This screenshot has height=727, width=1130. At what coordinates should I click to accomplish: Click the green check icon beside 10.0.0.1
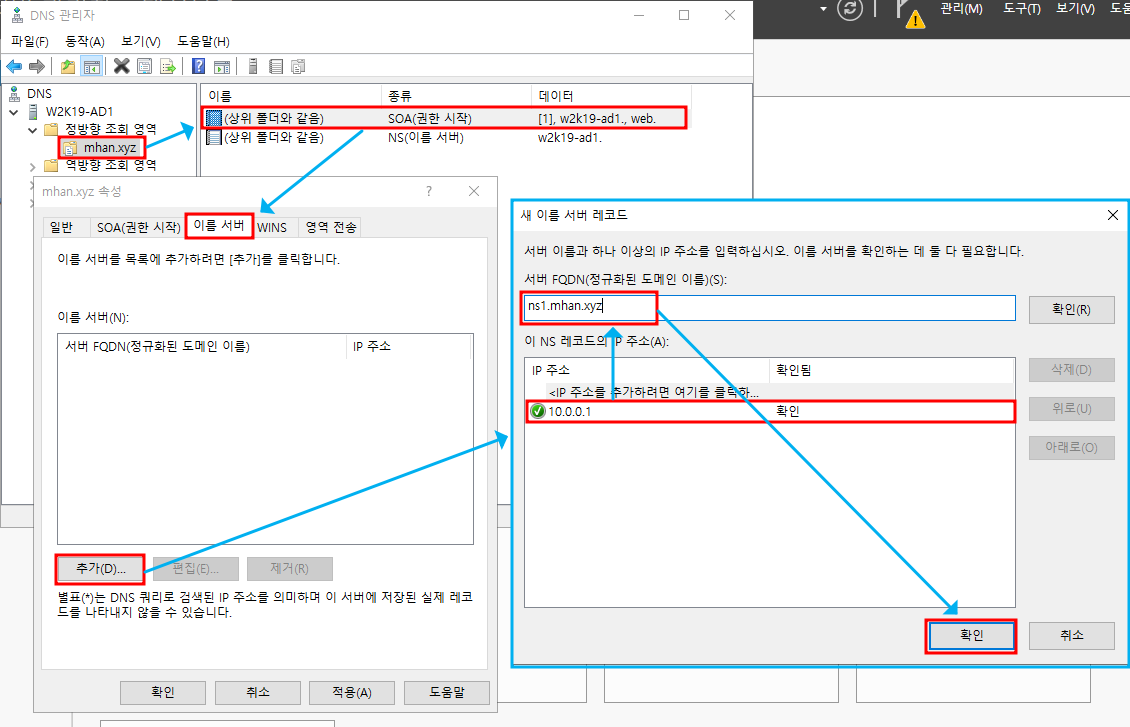538,411
